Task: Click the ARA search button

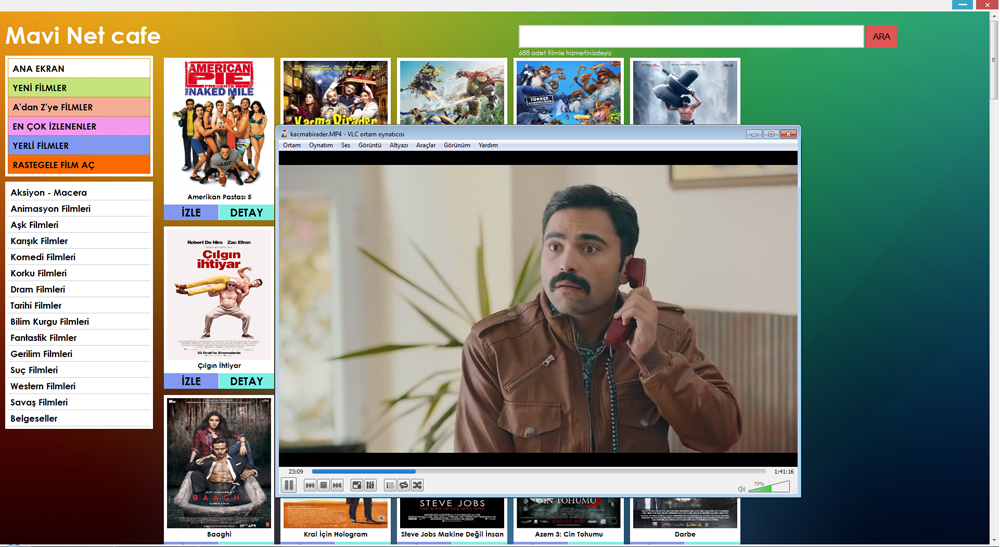Action: point(881,36)
